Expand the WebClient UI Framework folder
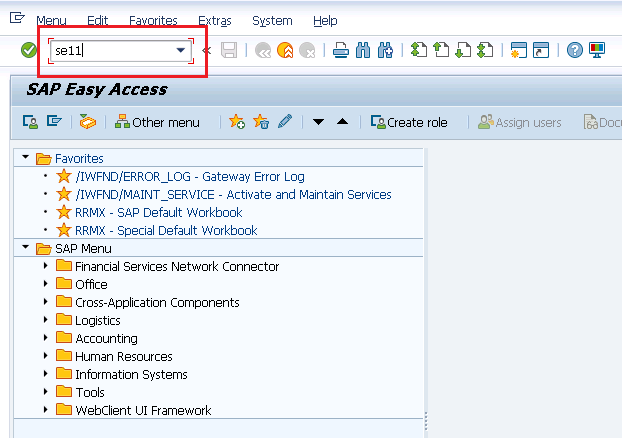Viewport: 622px width, 438px height. (46, 409)
